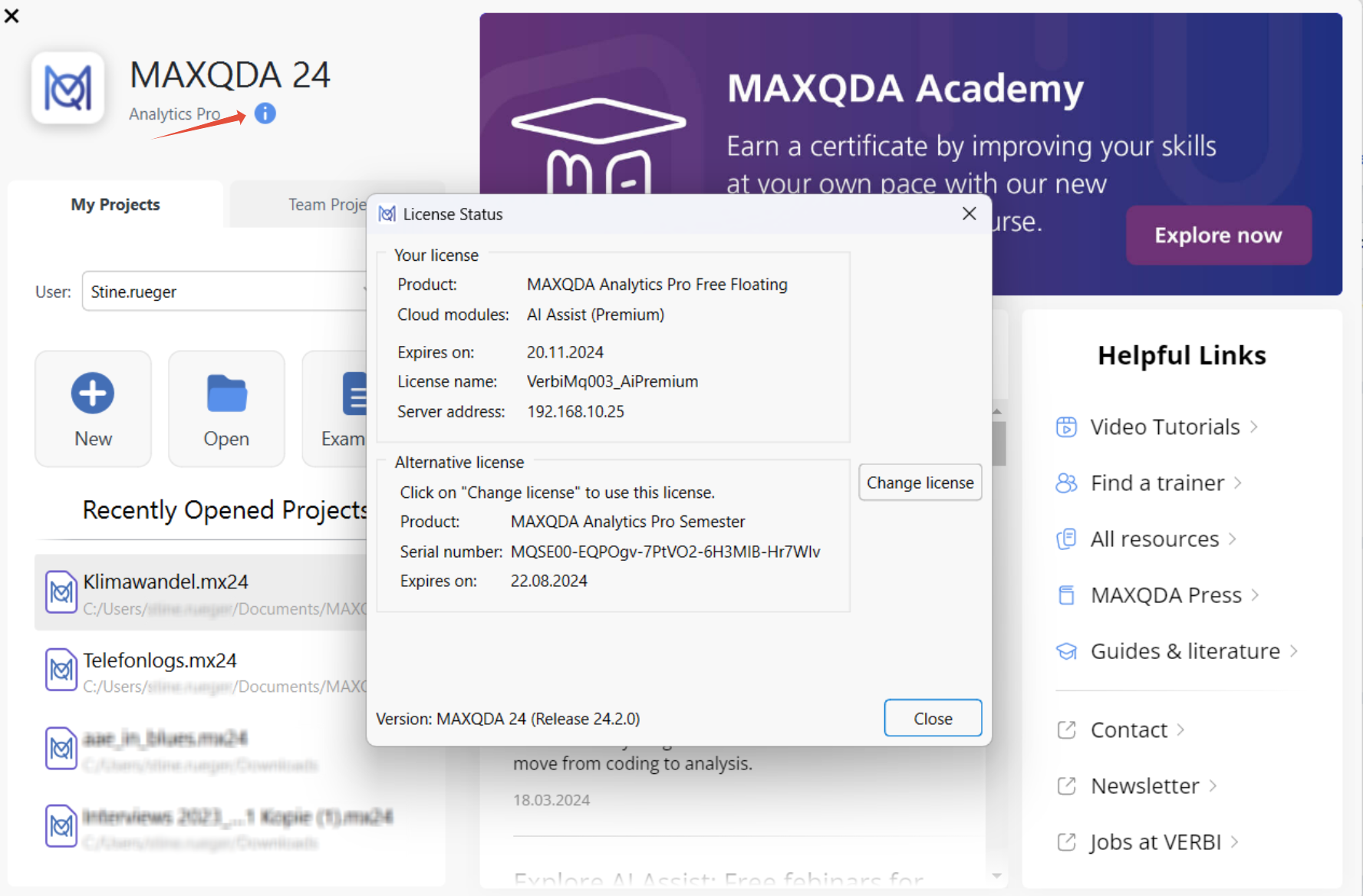Open the MAXQDA Press link
This screenshot has width=1363, height=896.
pyautogui.click(x=1166, y=595)
